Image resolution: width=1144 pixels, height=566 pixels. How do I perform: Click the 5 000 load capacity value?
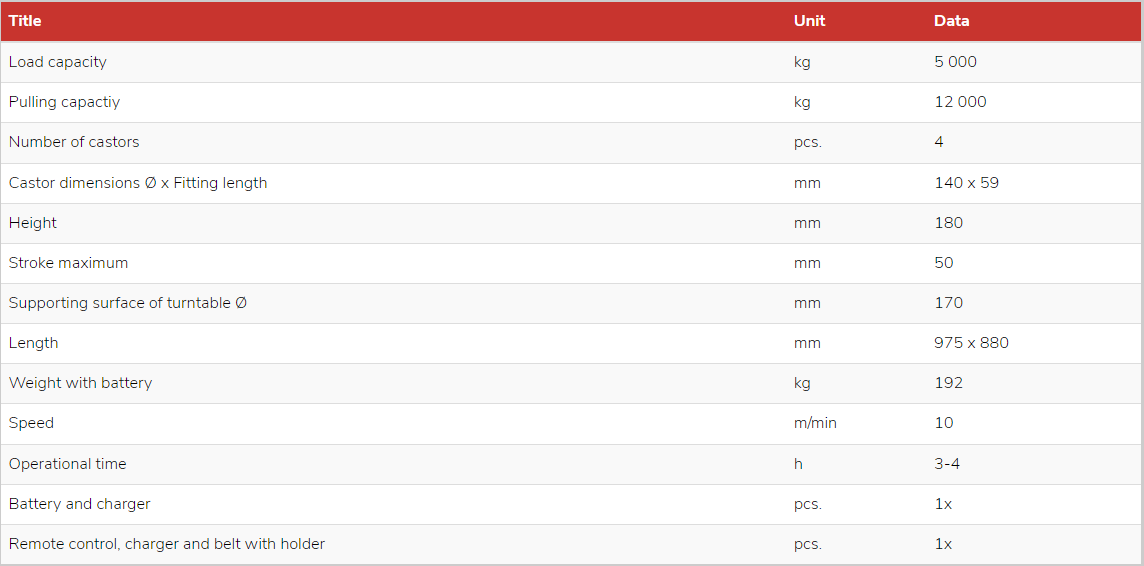click(x=955, y=62)
